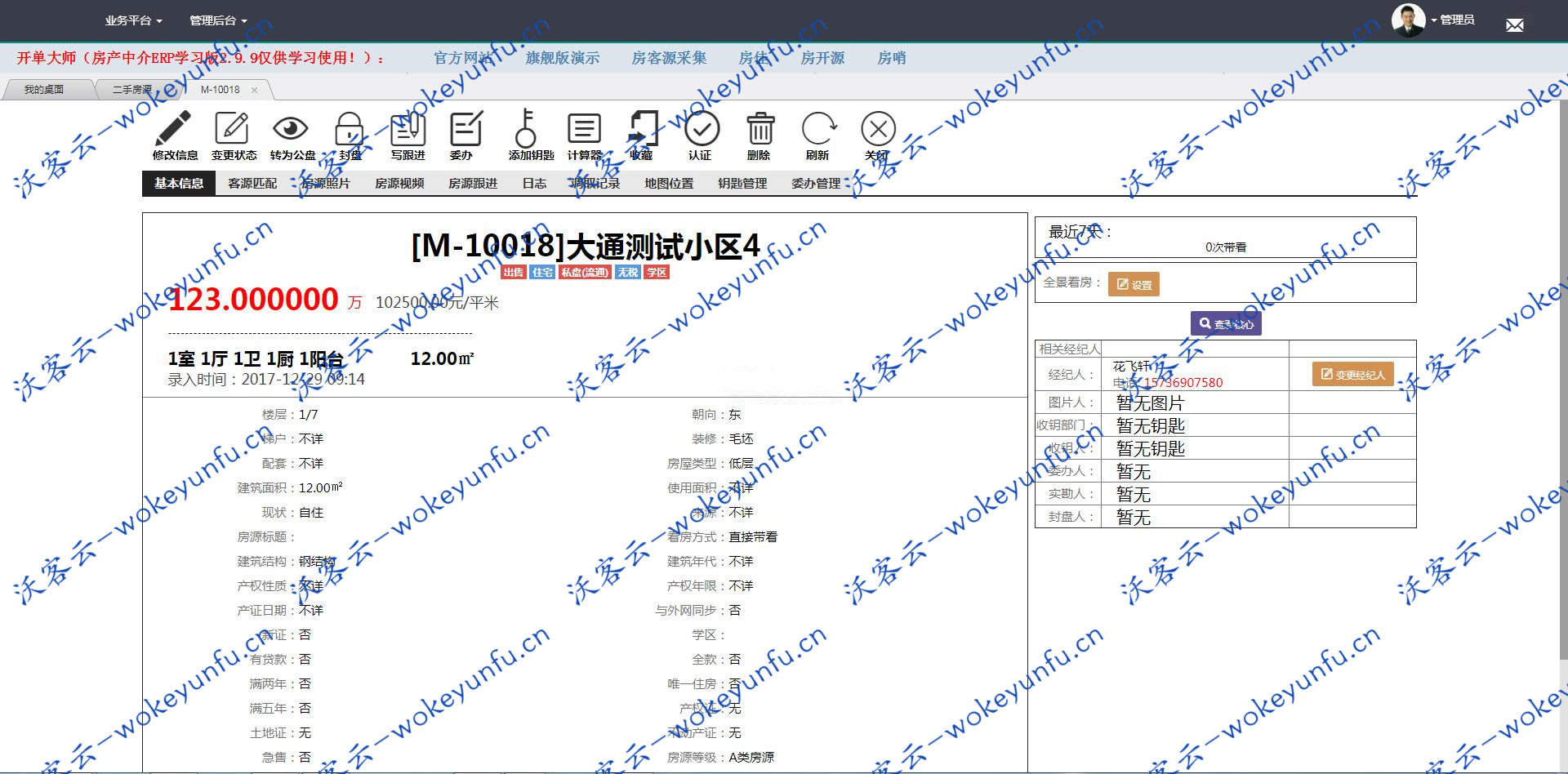The width and height of the screenshot is (1568, 774).
Task: Open 写跟进 follow-up note tool
Action: (x=408, y=128)
